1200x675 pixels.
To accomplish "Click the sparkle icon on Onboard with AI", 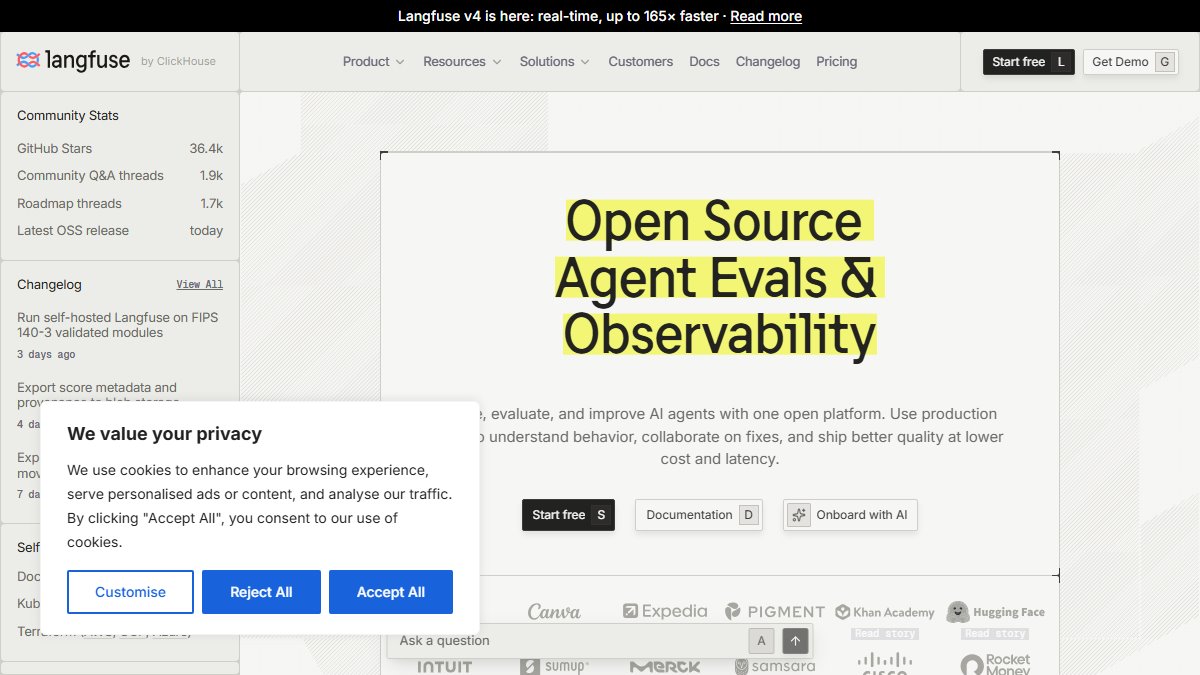I will tap(798, 515).
